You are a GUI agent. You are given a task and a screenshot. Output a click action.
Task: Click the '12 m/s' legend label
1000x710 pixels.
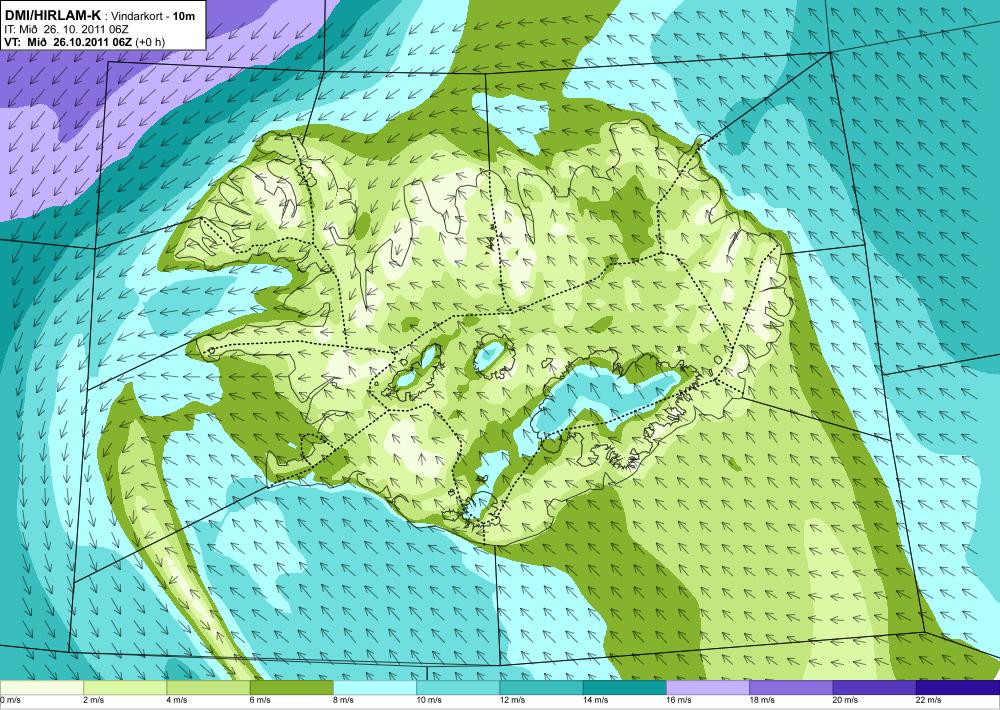point(513,700)
